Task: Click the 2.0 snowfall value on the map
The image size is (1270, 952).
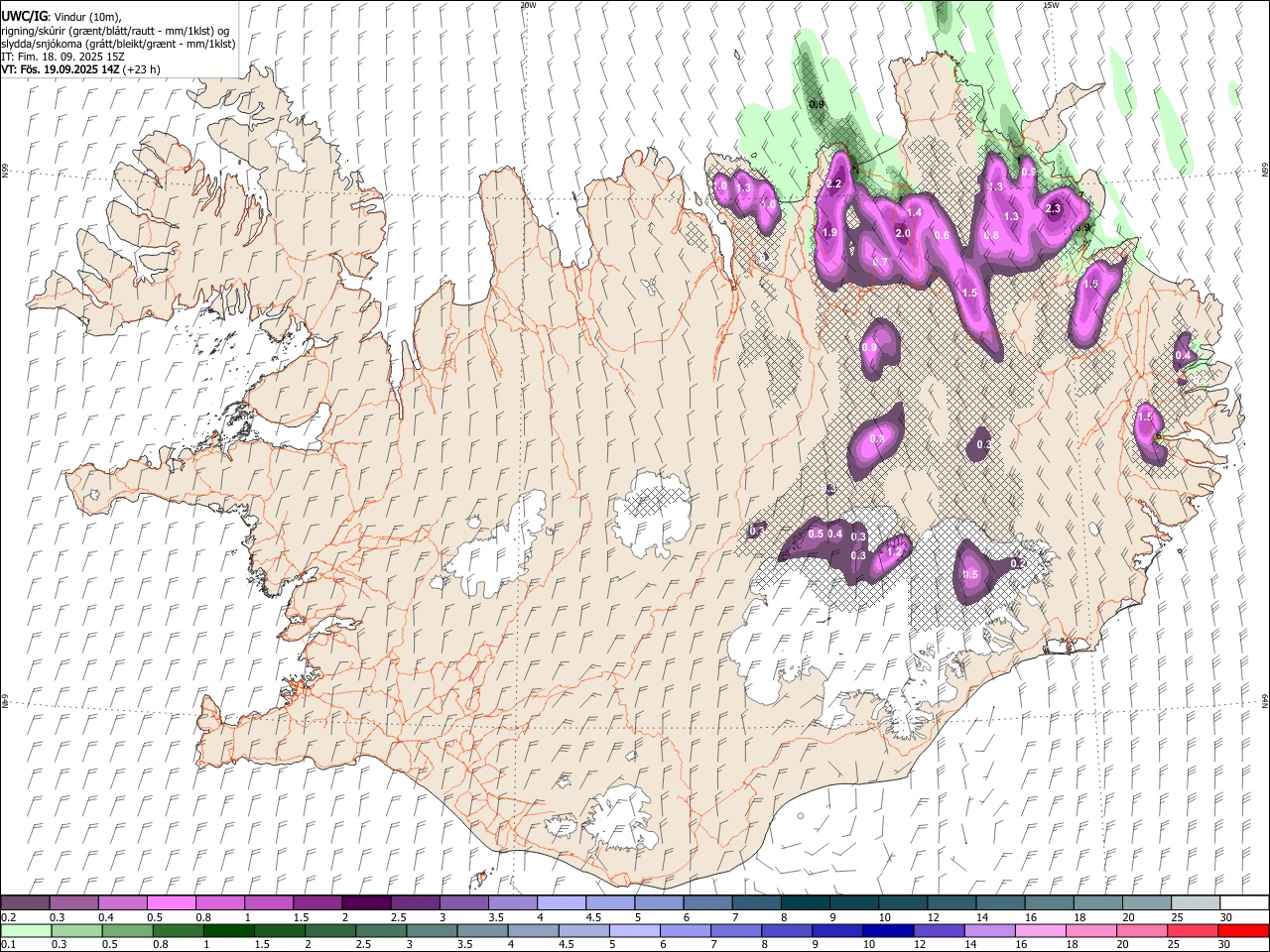Action: tap(903, 233)
